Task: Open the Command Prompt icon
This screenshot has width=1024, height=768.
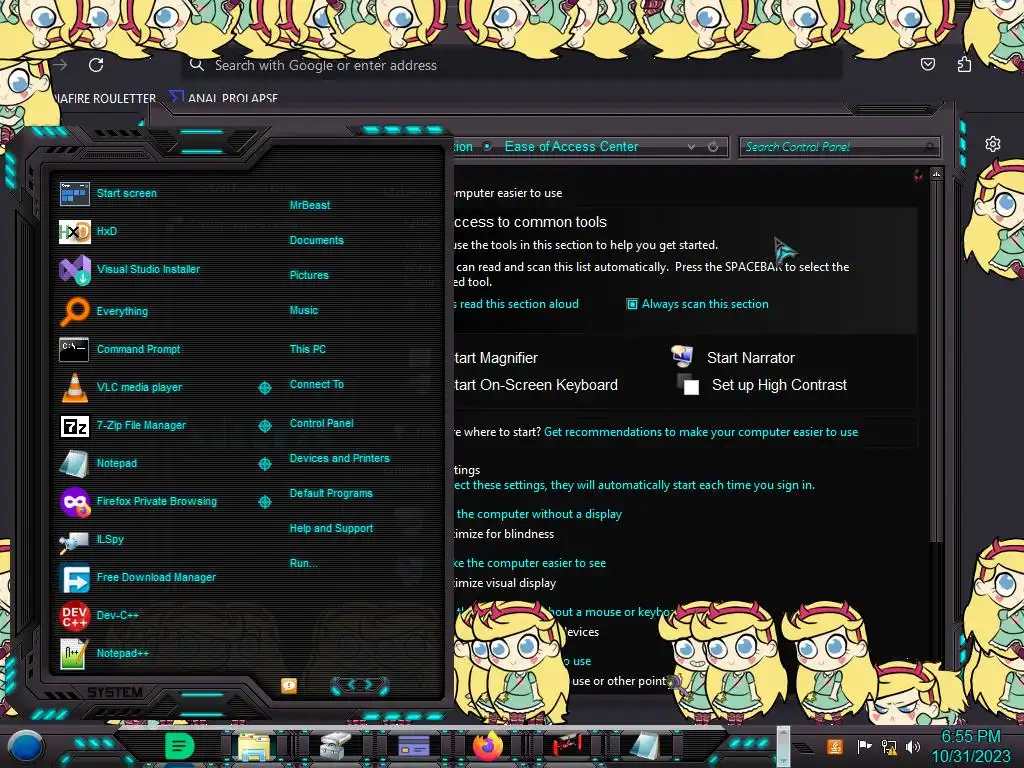Action: point(74,349)
